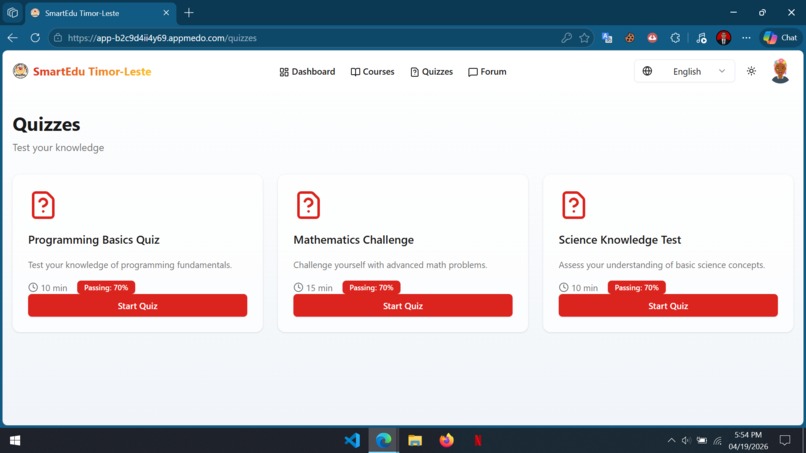Open the tab actions workspace icon
806x453 pixels.
click(x=12, y=13)
